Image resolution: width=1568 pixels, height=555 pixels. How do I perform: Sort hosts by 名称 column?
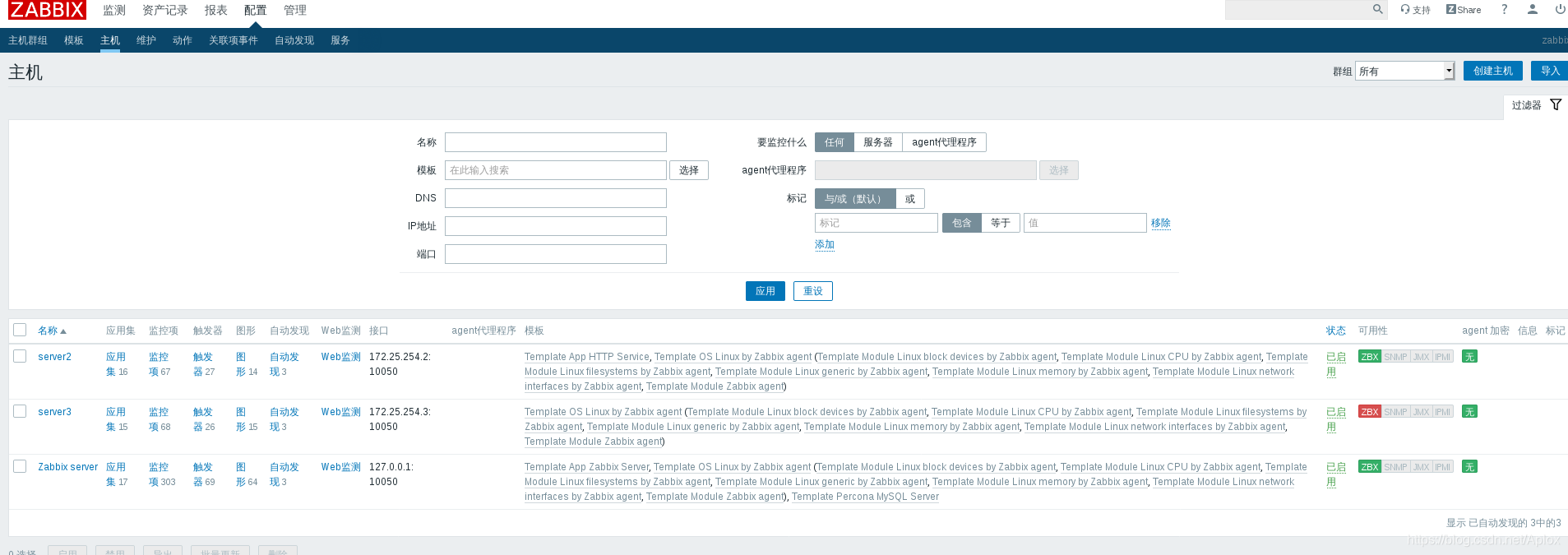click(x=52, y=331)
